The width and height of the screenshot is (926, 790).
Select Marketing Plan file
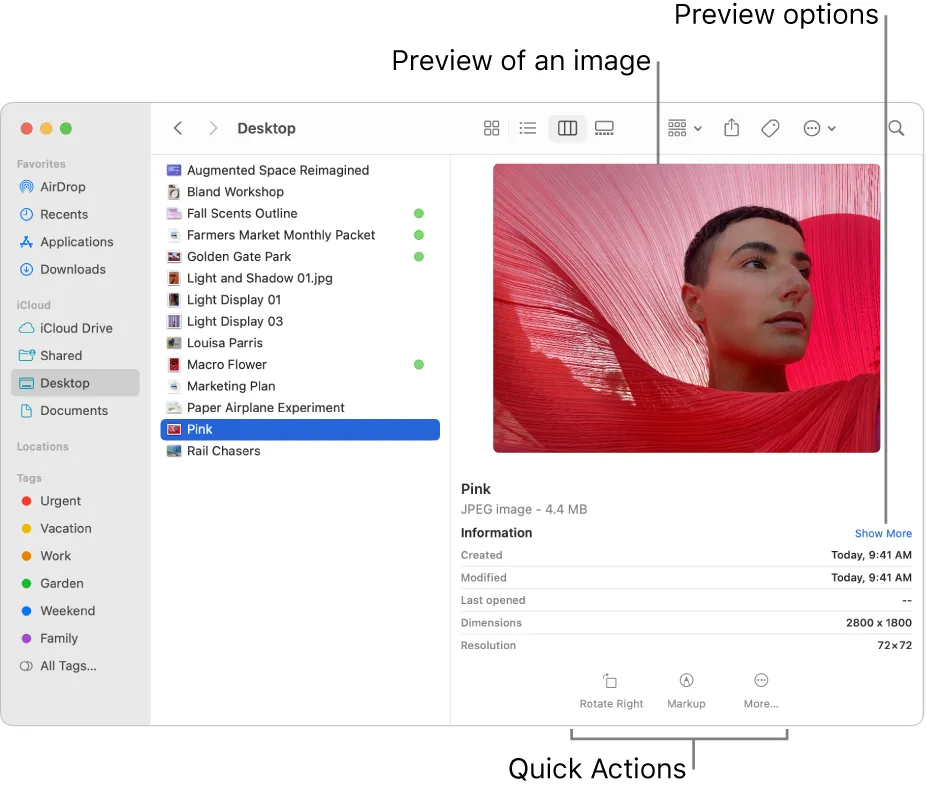(x=300, y=386)
